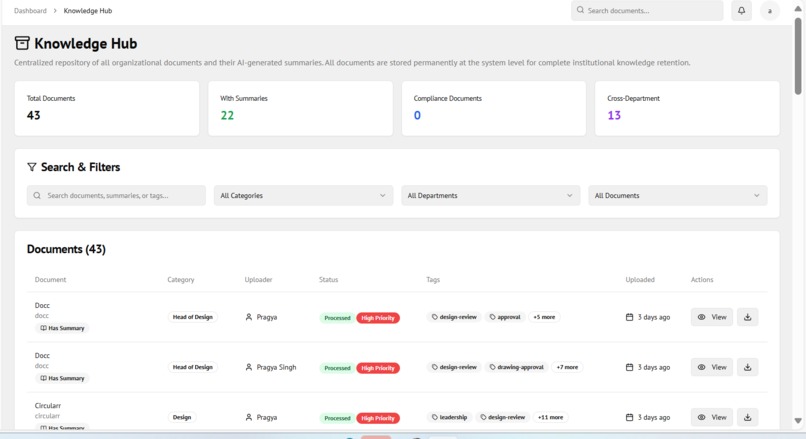Click High Priority badge in Circularr row
The image size is (806, 439).
coord(378,418)
